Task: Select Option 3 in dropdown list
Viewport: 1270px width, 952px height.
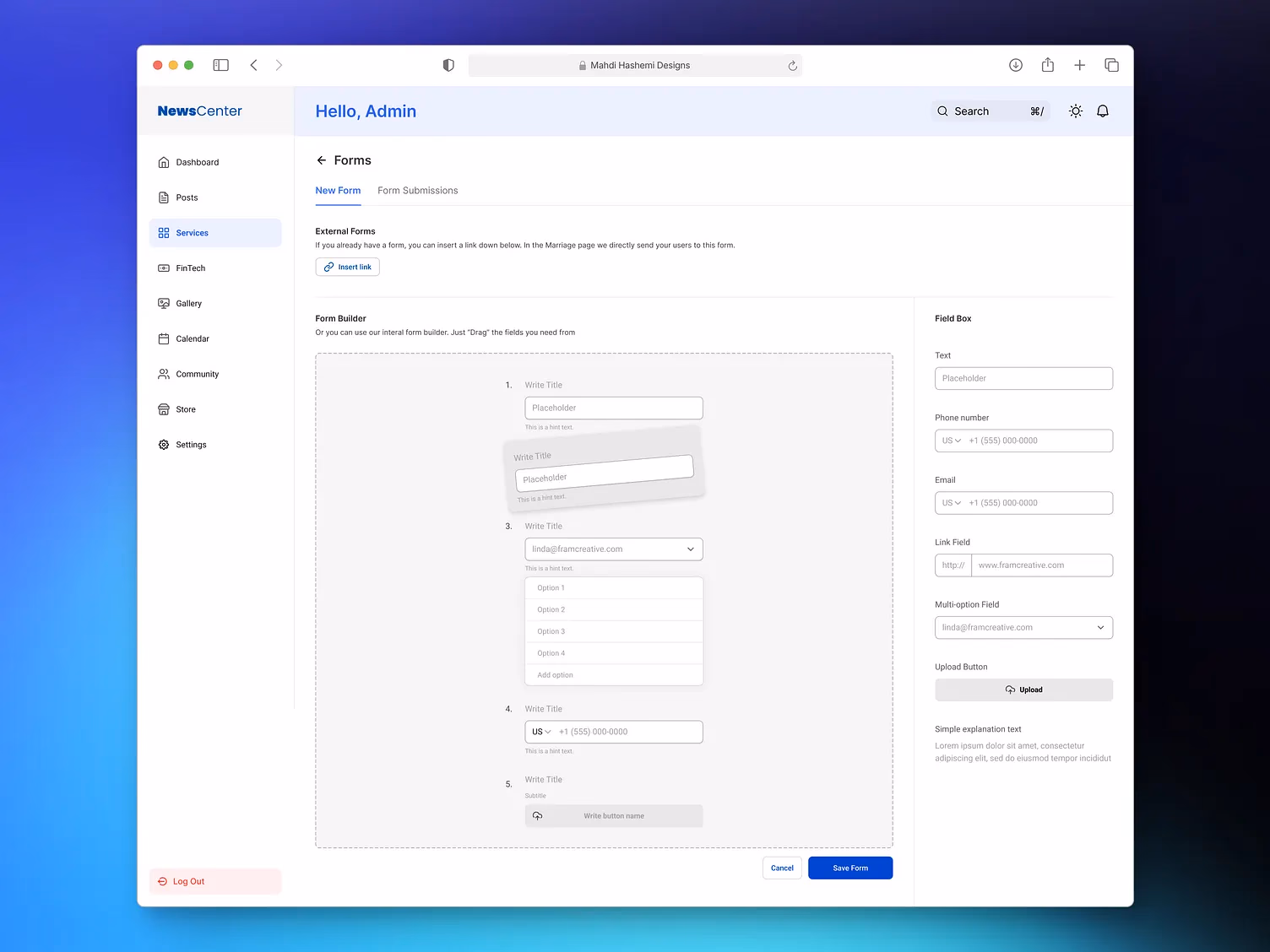Action: click(x=614, y=631)
